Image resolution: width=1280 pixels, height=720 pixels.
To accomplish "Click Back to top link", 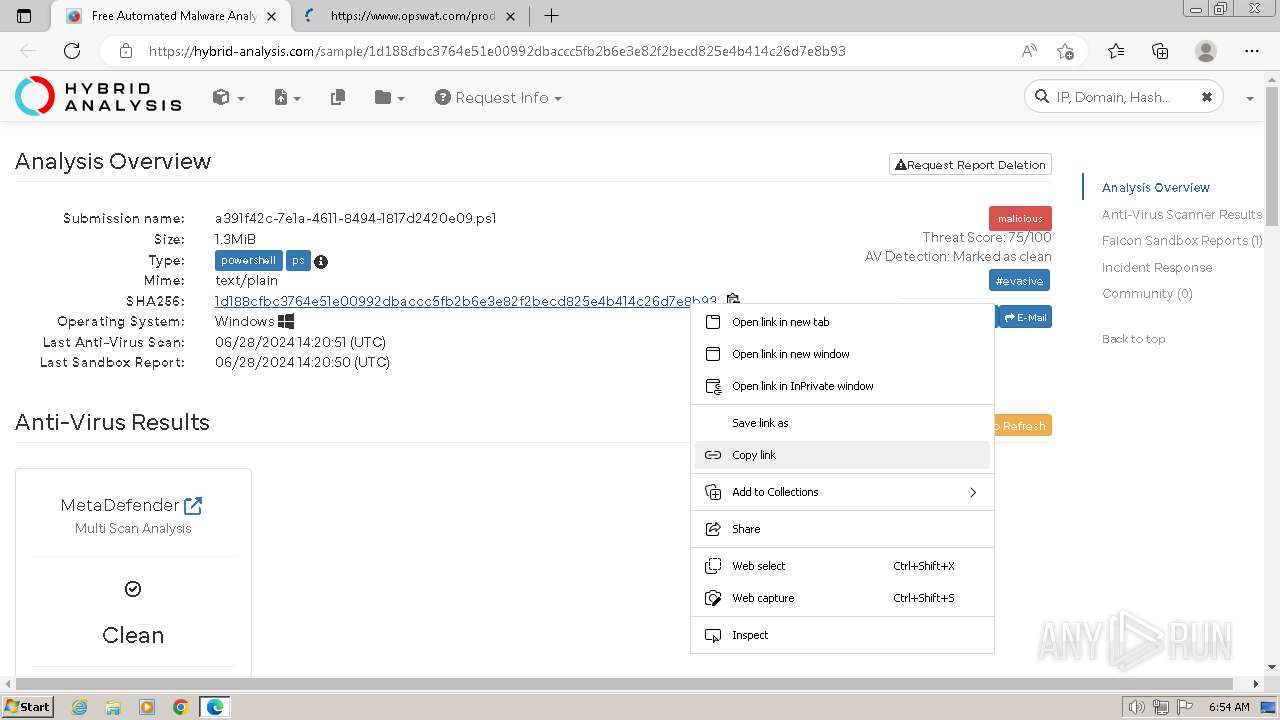I will (x=1133, y=339).
